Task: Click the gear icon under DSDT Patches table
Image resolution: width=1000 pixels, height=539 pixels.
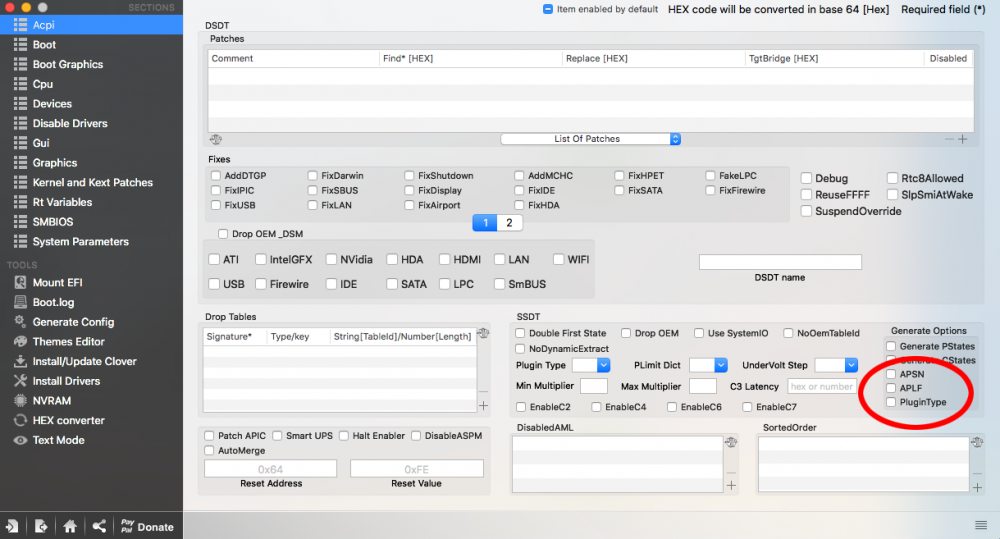Action: pyautogui.click(x=216, y=140)
